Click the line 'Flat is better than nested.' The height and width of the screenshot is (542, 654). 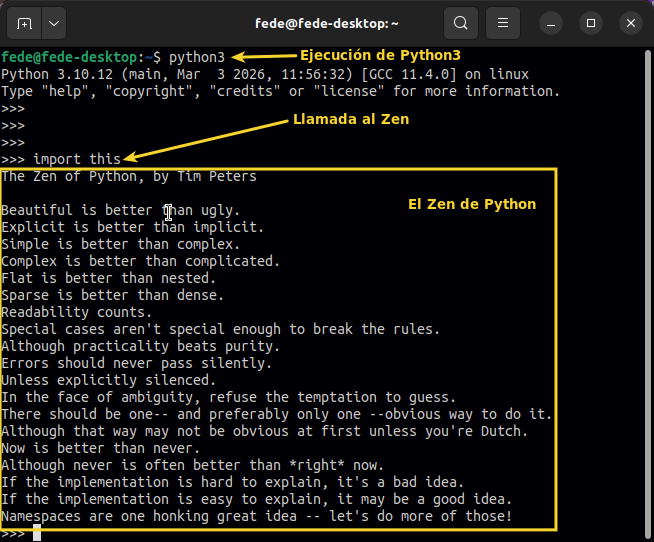108,278
